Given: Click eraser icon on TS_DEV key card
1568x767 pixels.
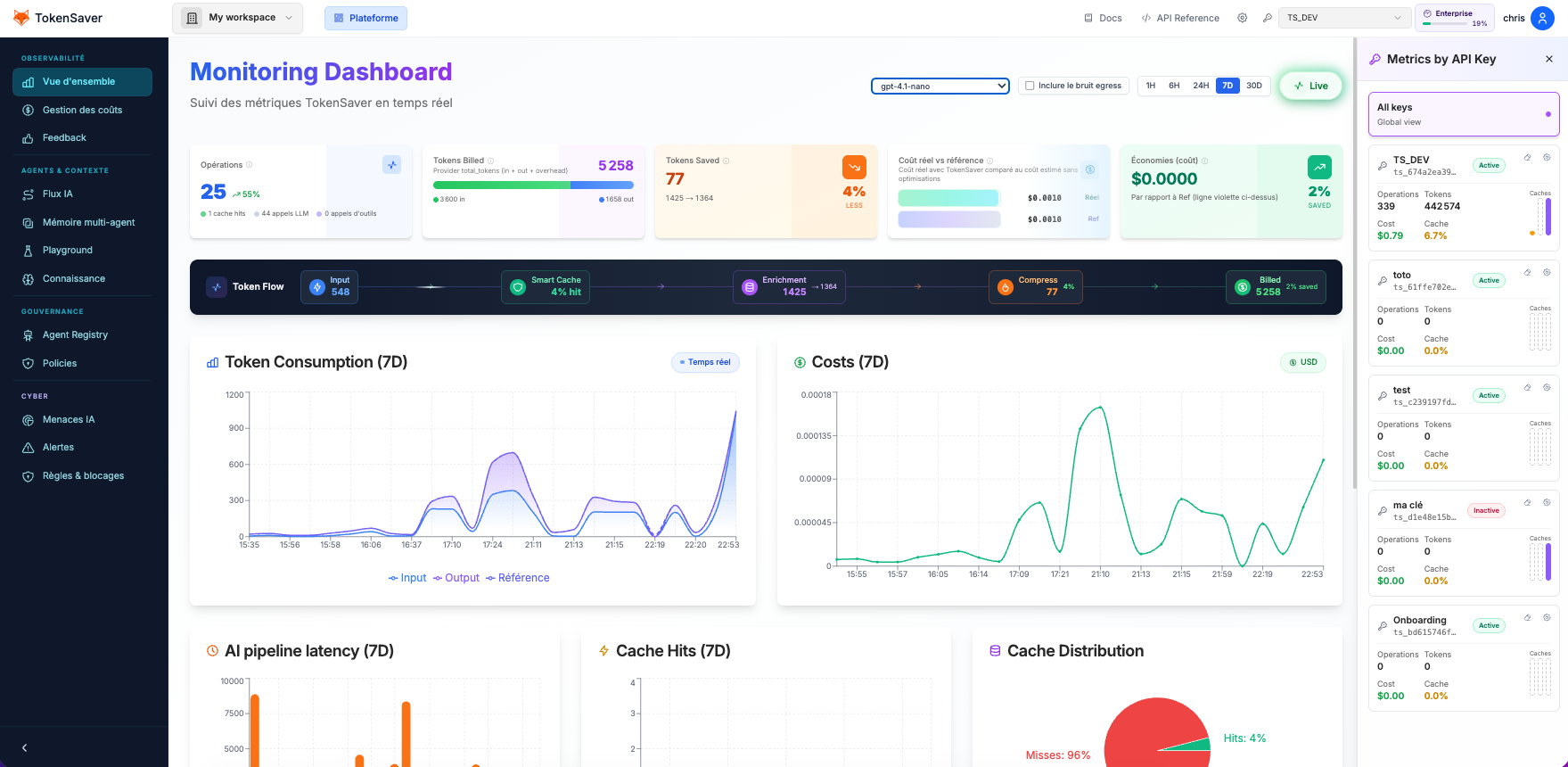Looking at the screenshot, I should point(1527,157).
